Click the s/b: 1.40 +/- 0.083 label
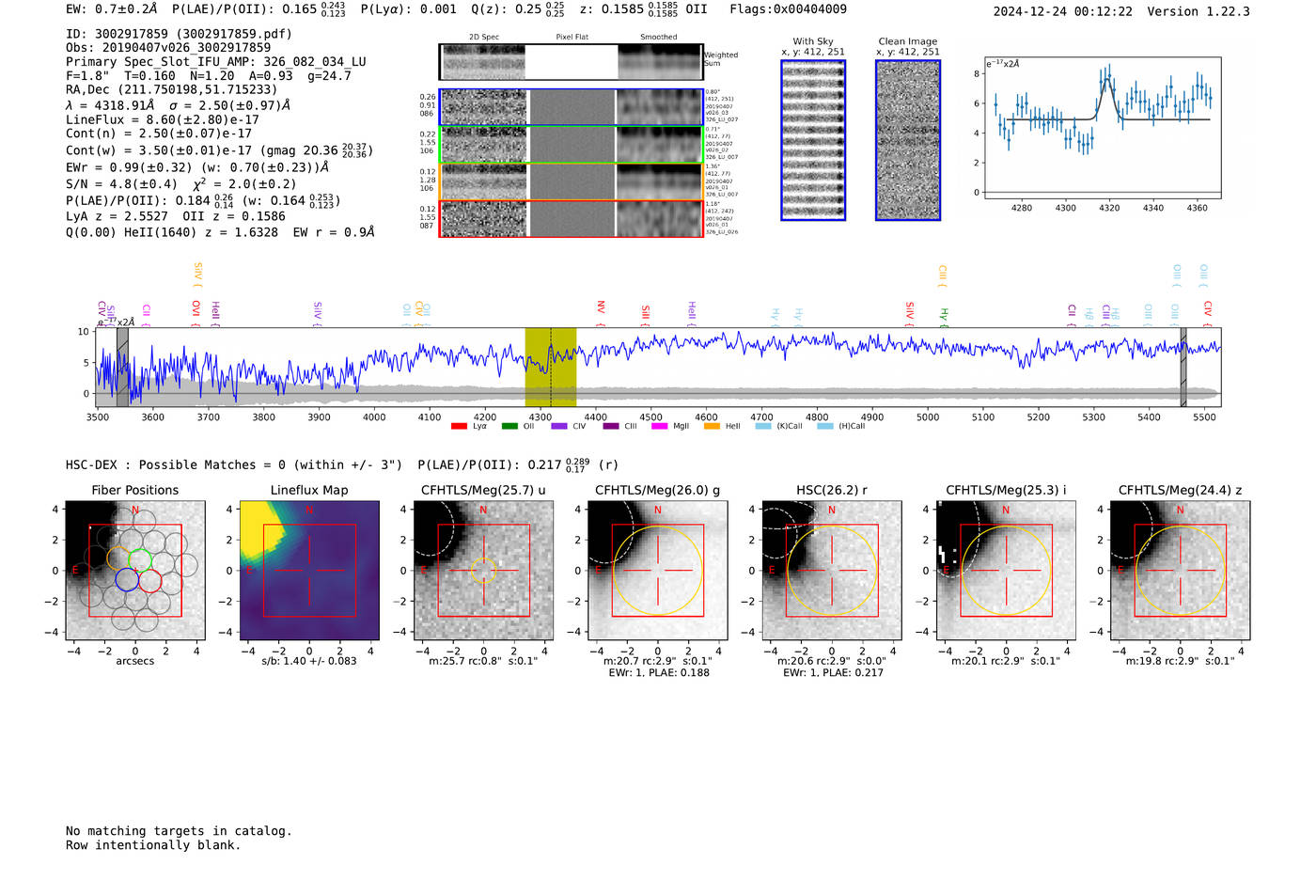This screenshot has height=896, width=1316. pyautogui.click(x=309, y=661)
